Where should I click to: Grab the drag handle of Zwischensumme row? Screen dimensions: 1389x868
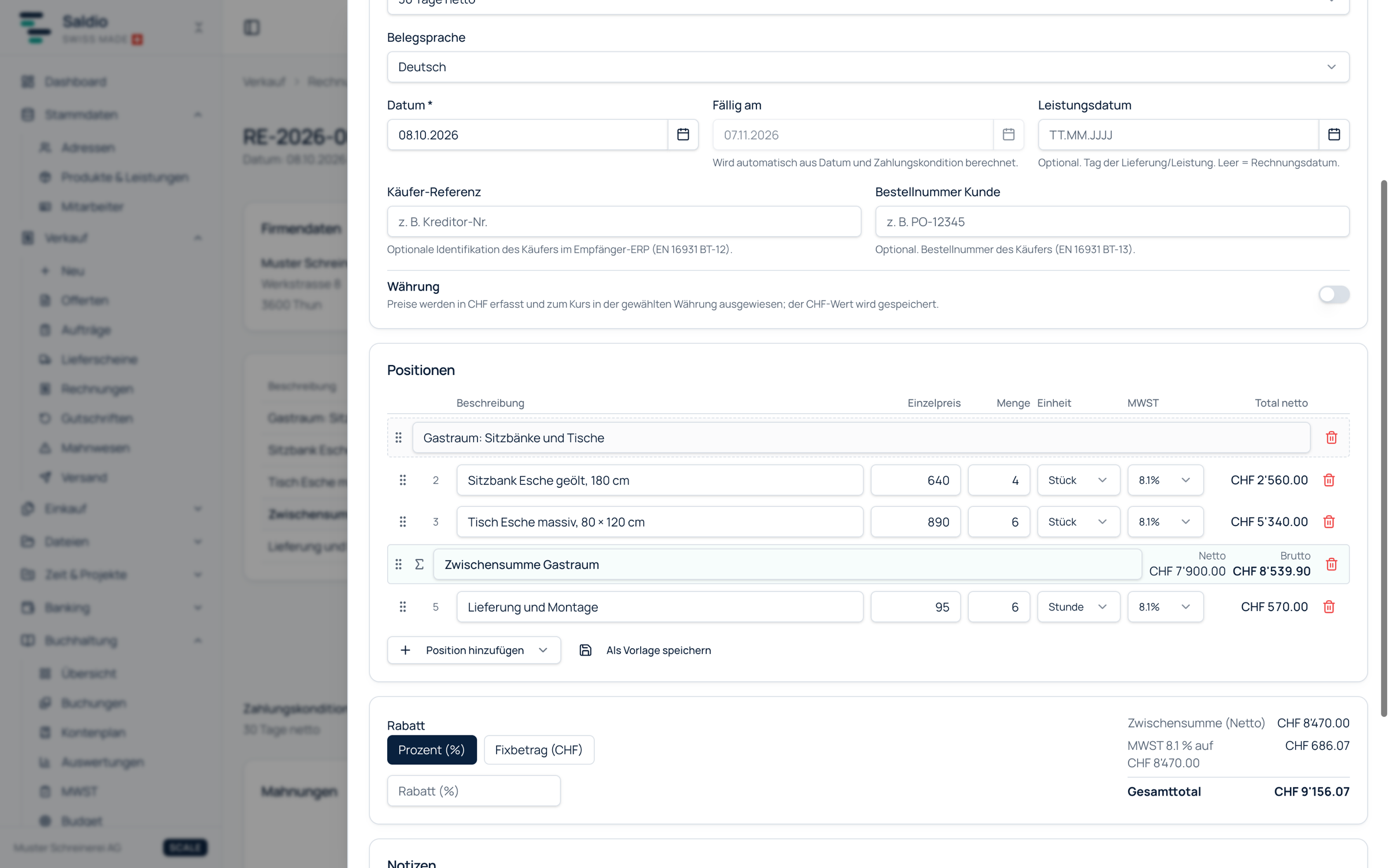(398, 564)
